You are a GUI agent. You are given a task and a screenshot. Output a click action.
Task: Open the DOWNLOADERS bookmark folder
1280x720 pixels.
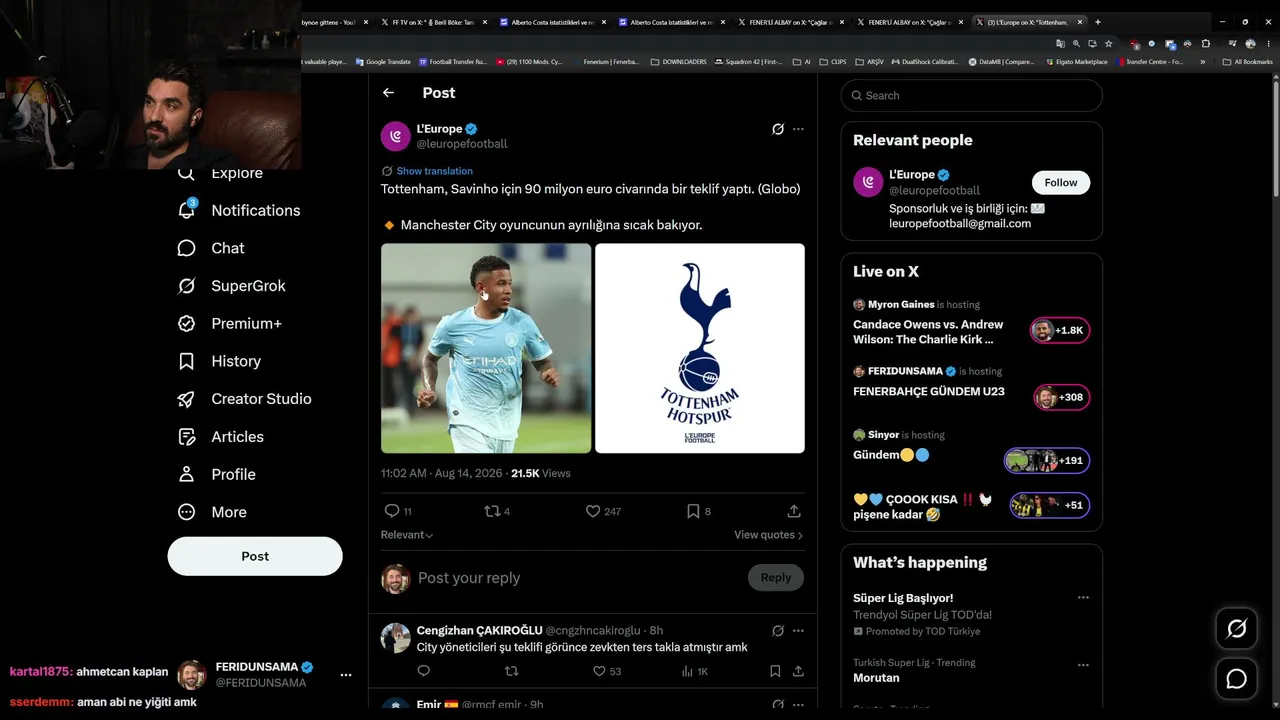click(678, 62)
